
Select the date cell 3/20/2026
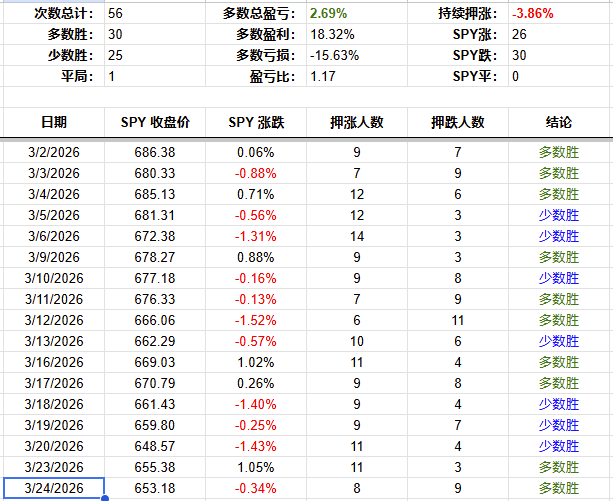click(54, 446)
